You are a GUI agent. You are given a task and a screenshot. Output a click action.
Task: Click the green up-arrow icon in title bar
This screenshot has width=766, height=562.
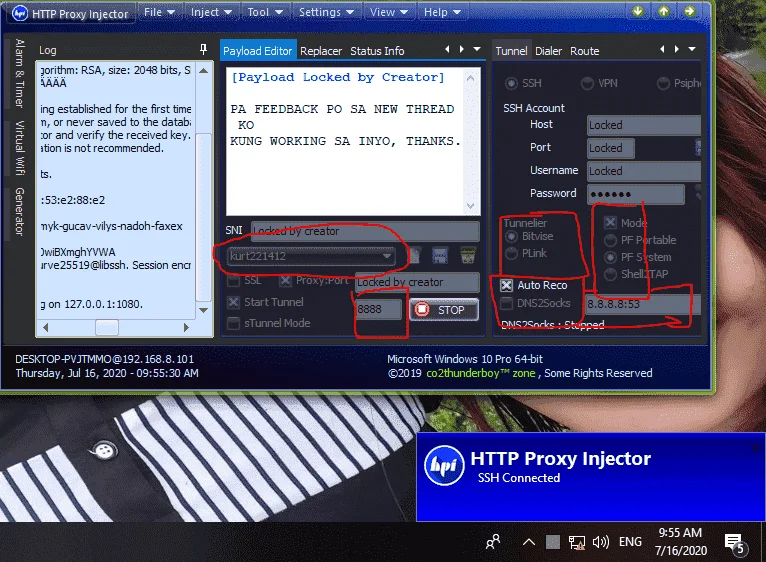(663, 11)
